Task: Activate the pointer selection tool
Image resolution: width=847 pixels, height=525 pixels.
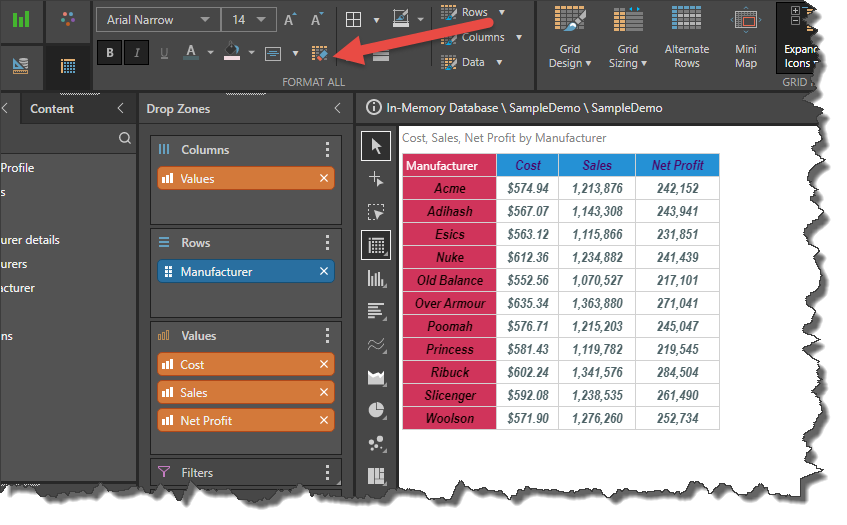Action: click(376, 147)
